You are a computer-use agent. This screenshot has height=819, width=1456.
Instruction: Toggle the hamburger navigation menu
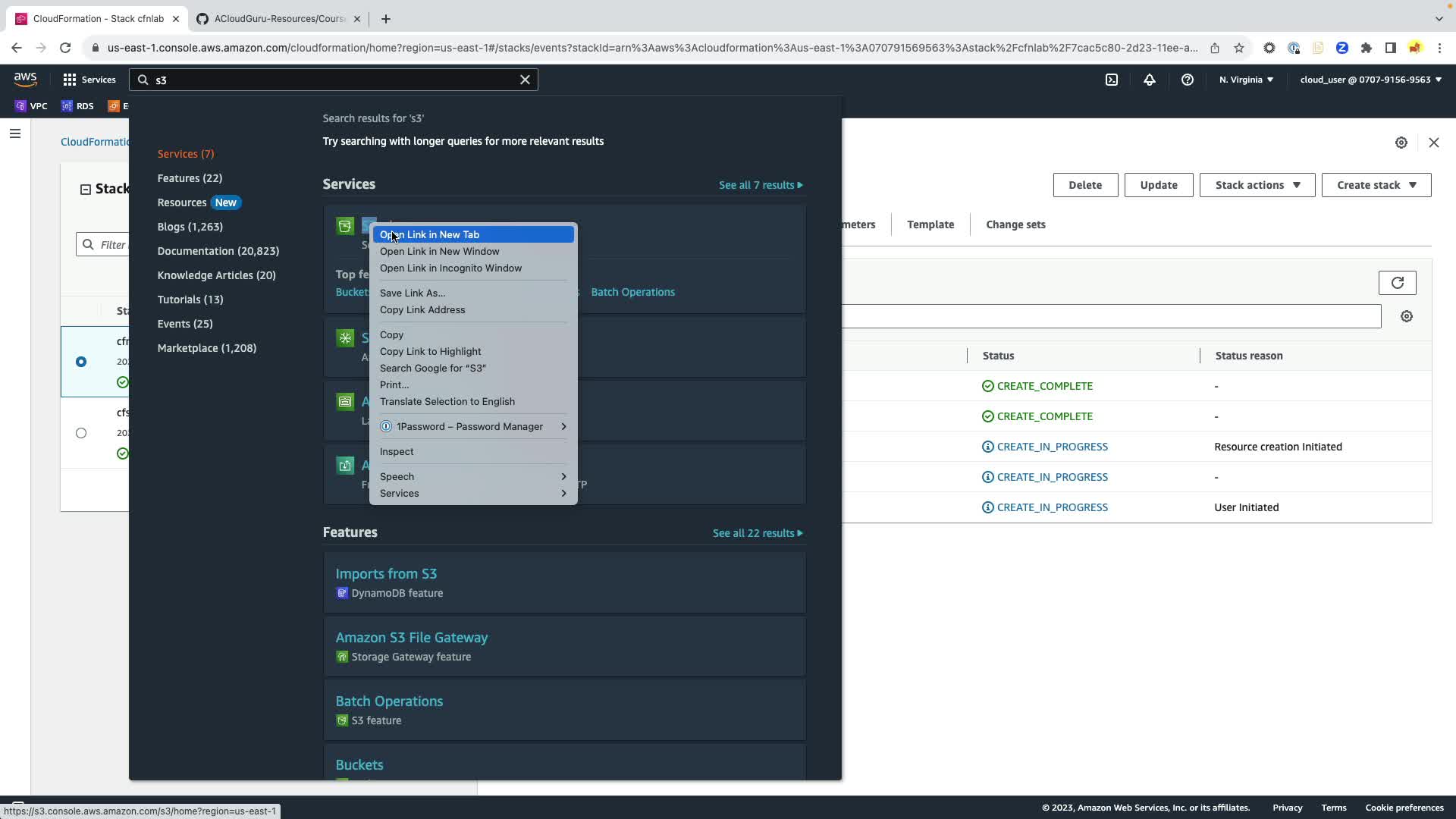pos(15,134)
